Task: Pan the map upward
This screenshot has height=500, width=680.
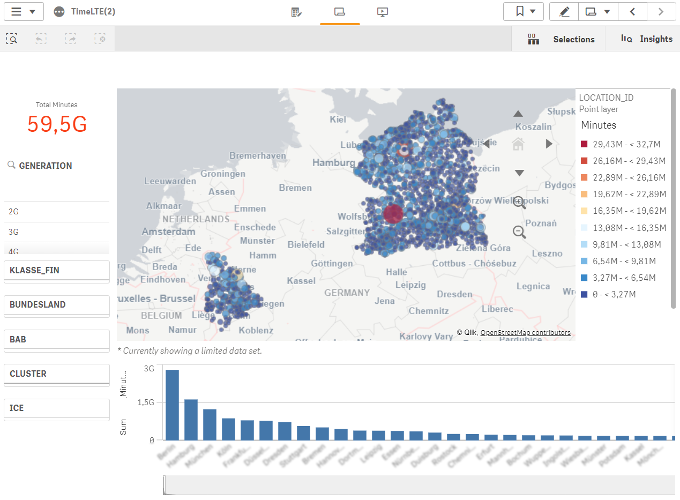Action: 518,115
